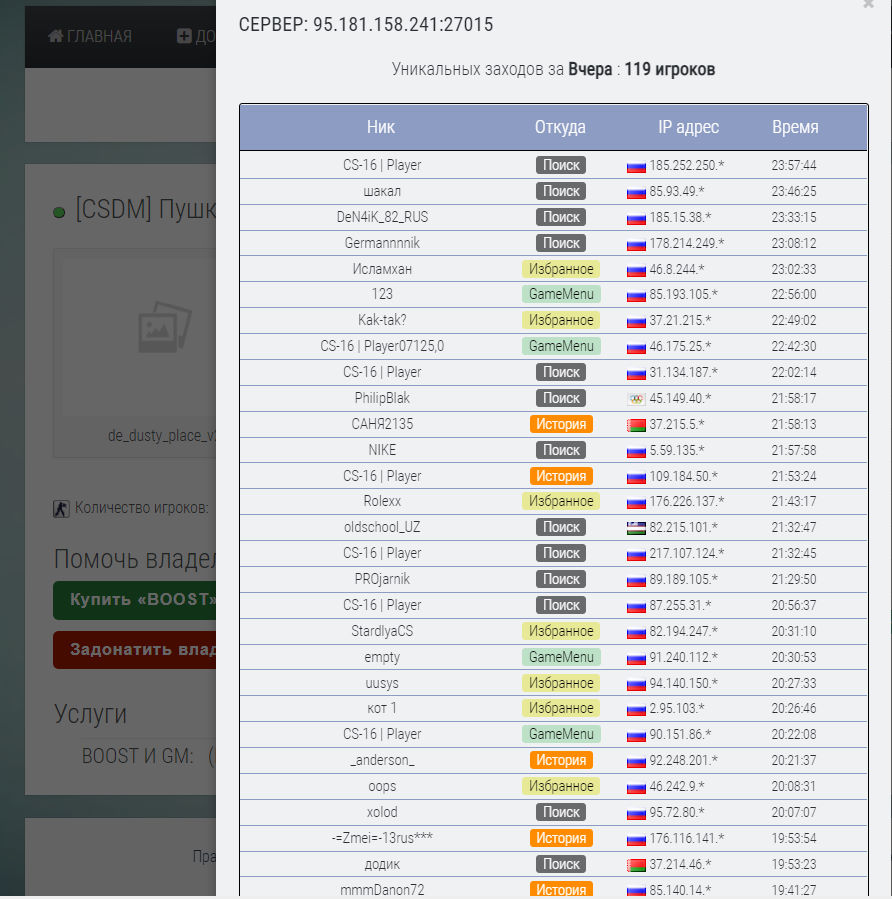Click the Купить «BOOST» green button
Image resolution: width=892 pixels, height=899 pixels.
135,600
